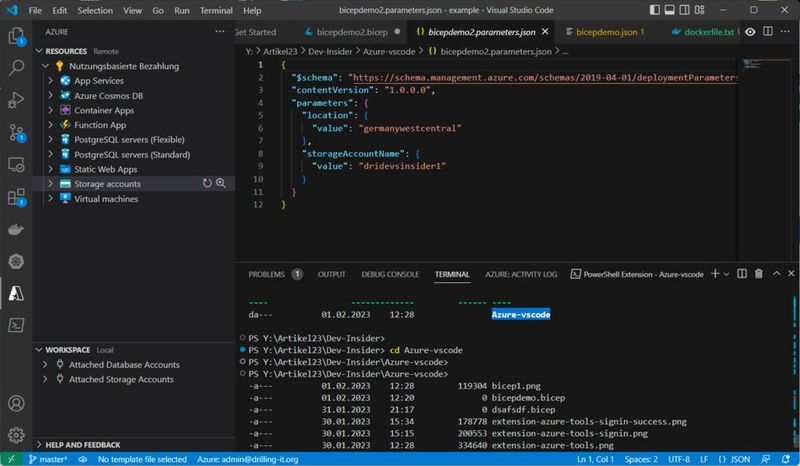Open Azure panel more actions ellipsis
The width and height of the screenshot is (800, 466).
(220, 32)
